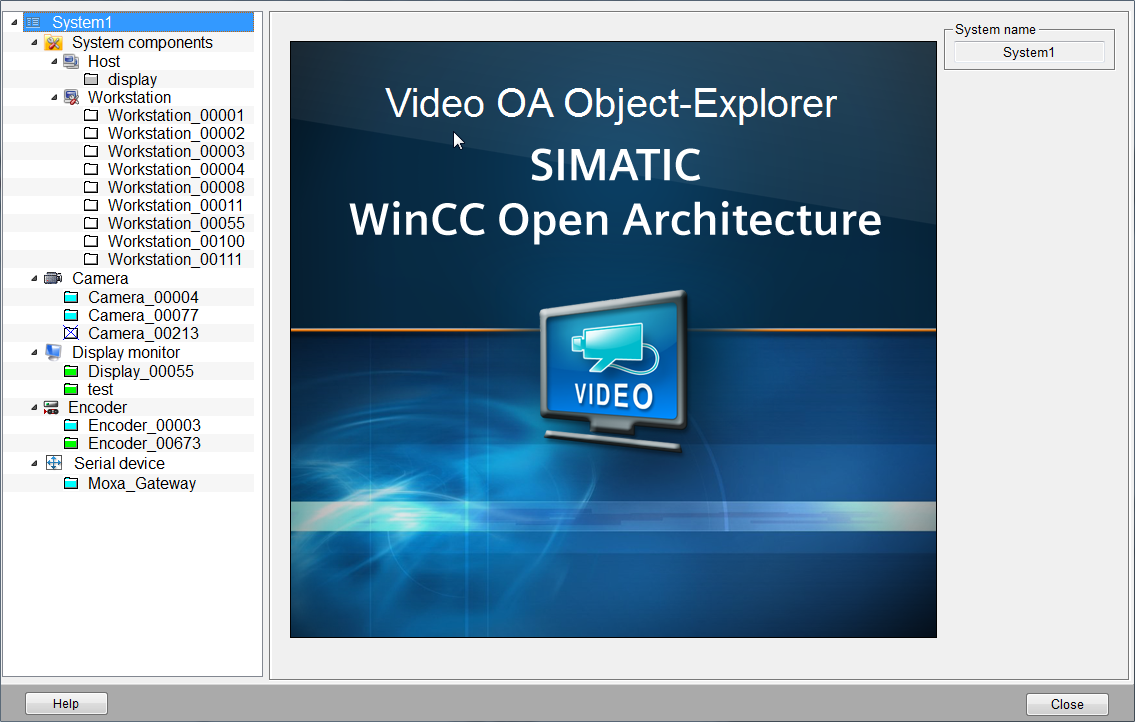This screenshot has width=1135, height=722.
Task: Select Encoder_00673 tree entry
Action: click(144, 443)
